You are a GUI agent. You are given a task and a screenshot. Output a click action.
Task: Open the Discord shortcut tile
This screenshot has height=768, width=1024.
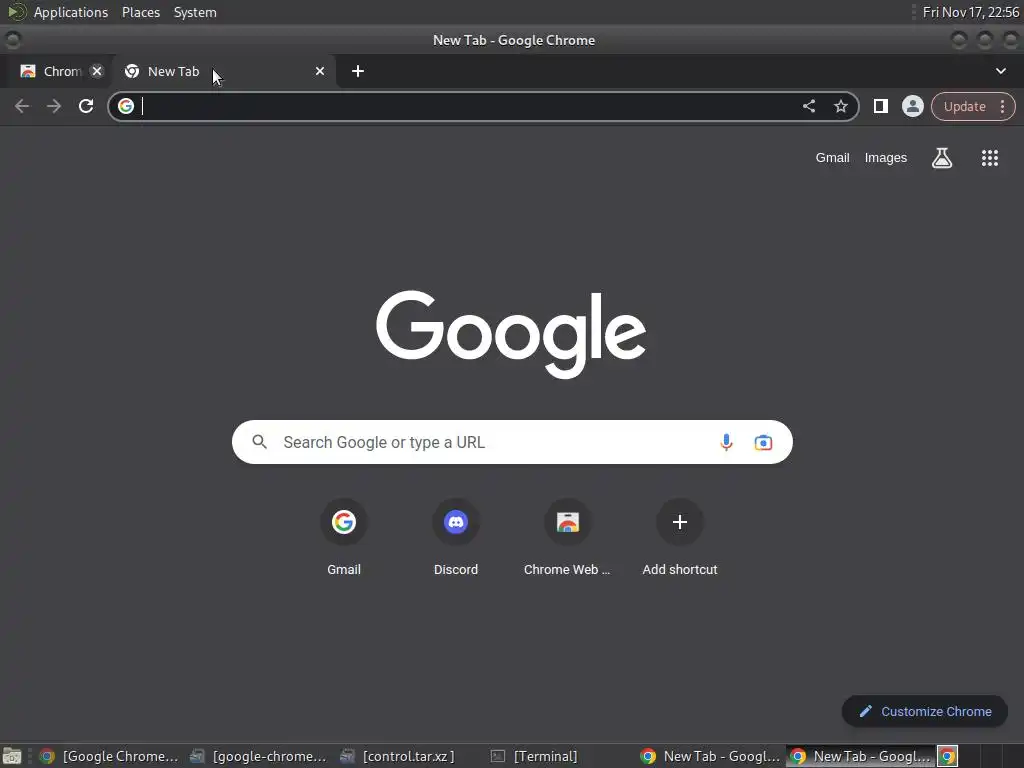[x=456, y=537]
